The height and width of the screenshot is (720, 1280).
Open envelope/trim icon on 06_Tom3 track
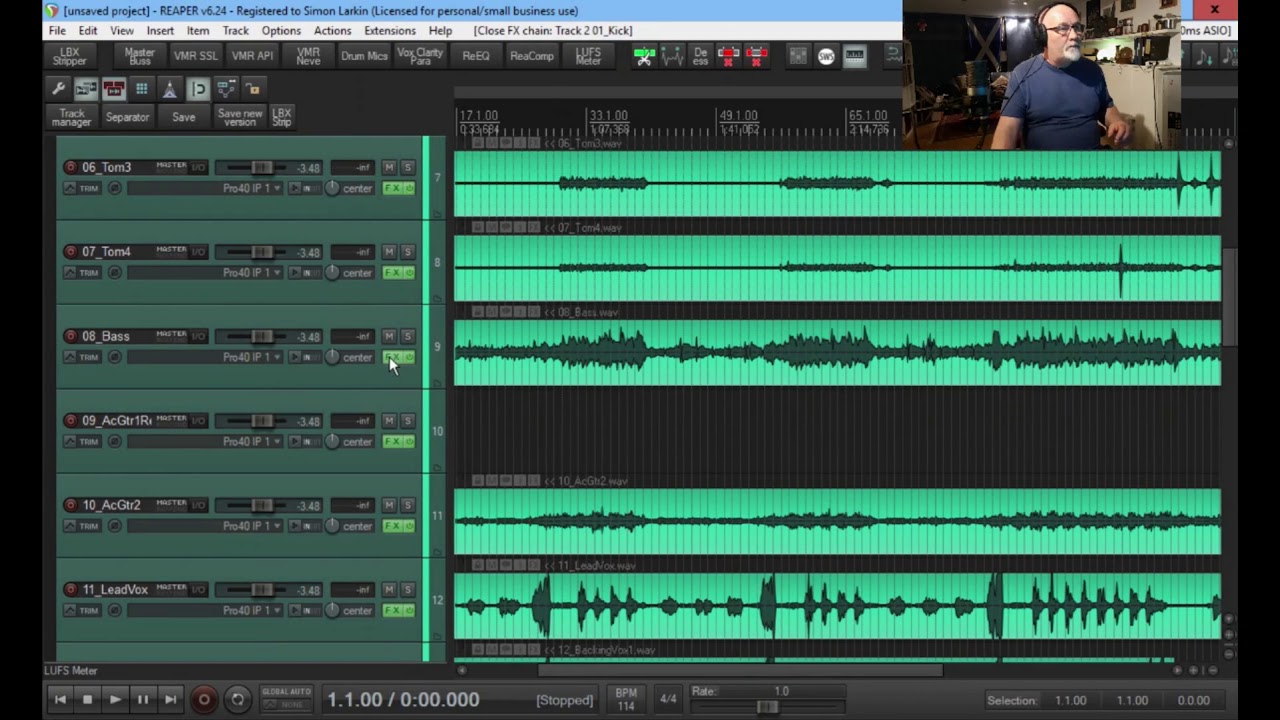[70, 188]
